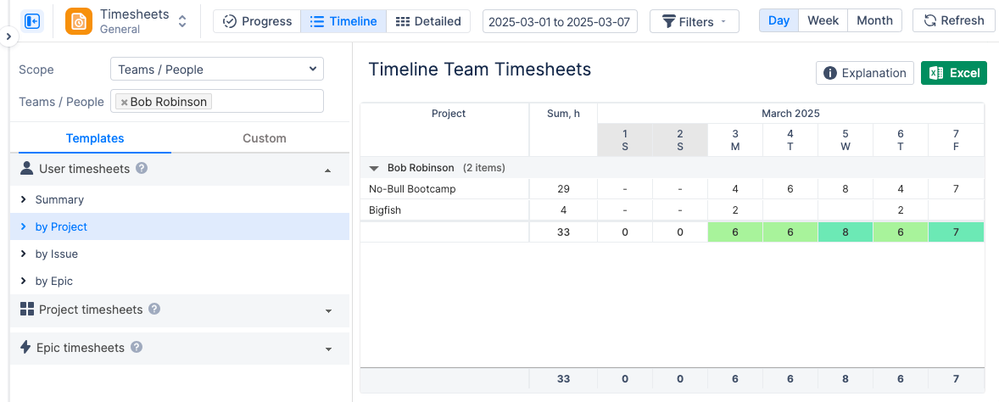Image resolution: width=999 pixels, height=402 pixels.
Task: Click help icon beside User timesheets
Action: click(142, 168)
